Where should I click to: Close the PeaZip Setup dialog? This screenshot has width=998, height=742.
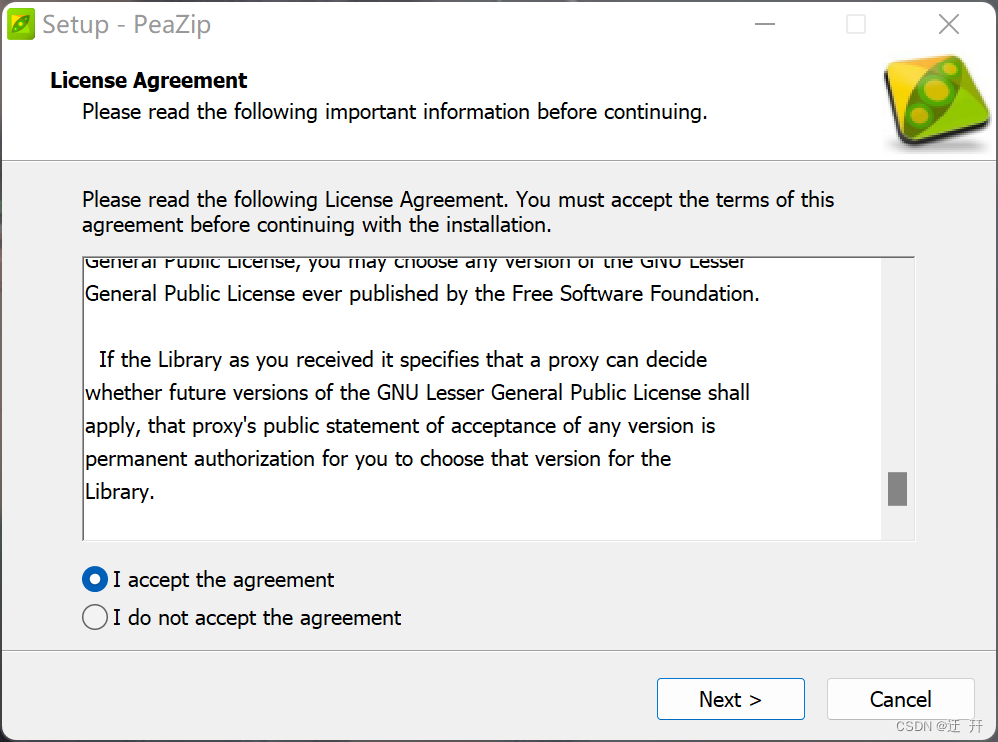click(x=948, y=24)
